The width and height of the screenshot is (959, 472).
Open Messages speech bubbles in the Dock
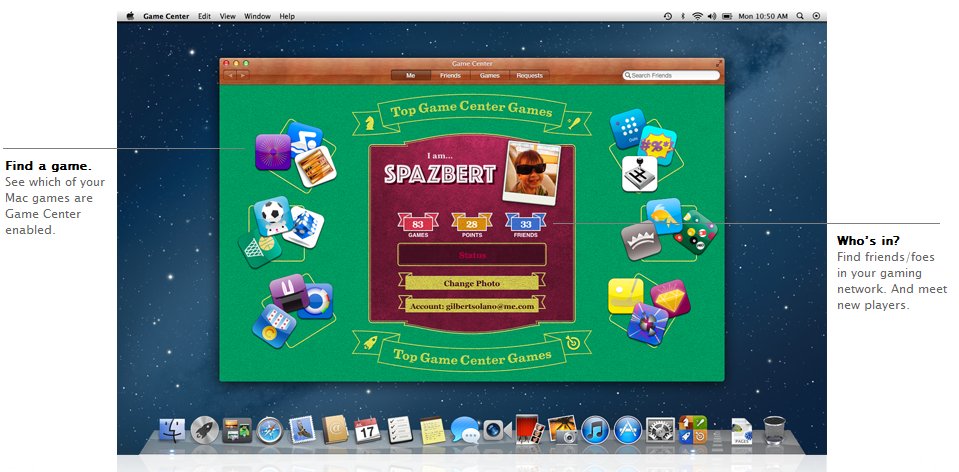pyautogui.click(x=465, y=430)
